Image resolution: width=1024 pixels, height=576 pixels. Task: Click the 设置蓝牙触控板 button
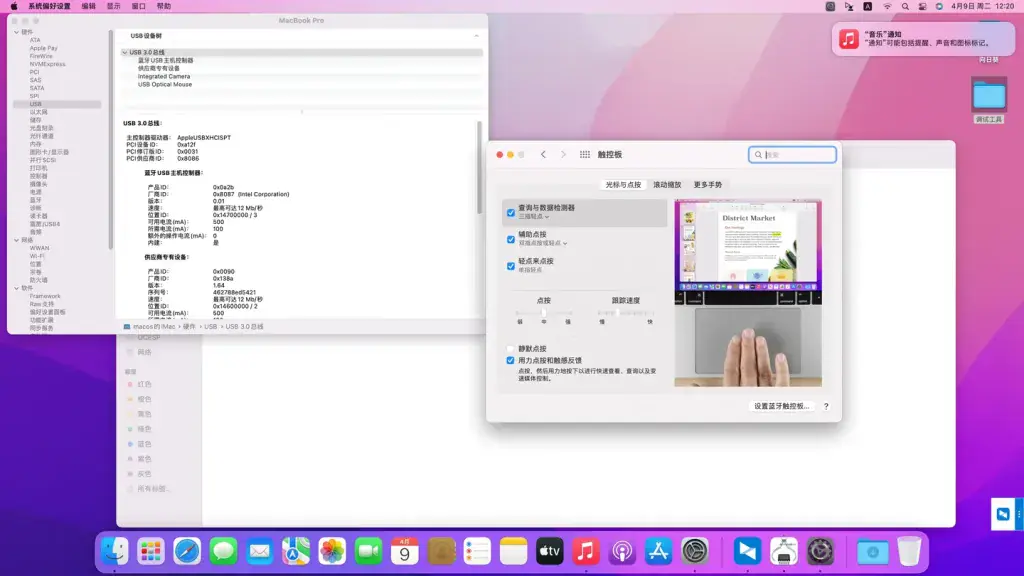pos(781,406)
